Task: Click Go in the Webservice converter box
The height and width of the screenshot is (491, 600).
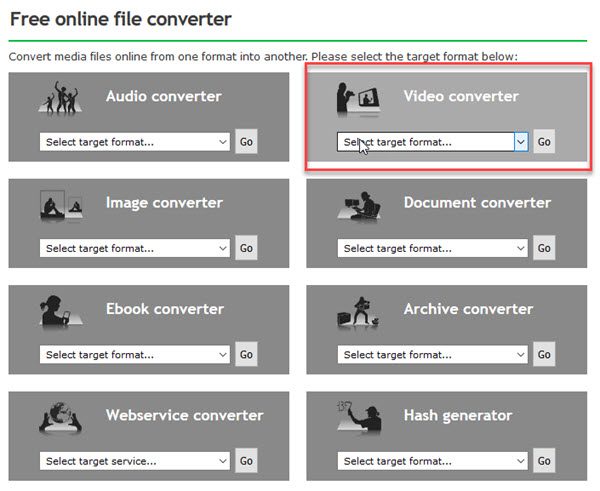Action: click(246, 461)
